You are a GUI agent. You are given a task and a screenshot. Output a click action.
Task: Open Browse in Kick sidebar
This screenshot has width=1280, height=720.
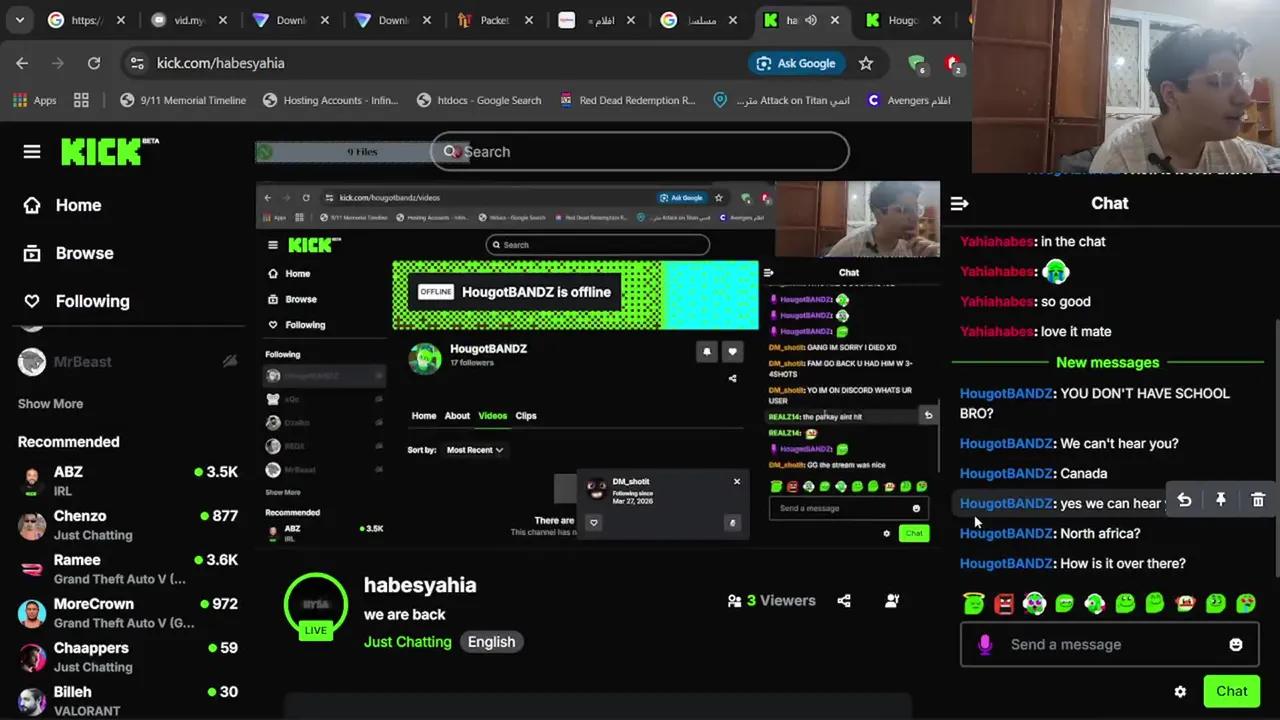pos(68,253)
